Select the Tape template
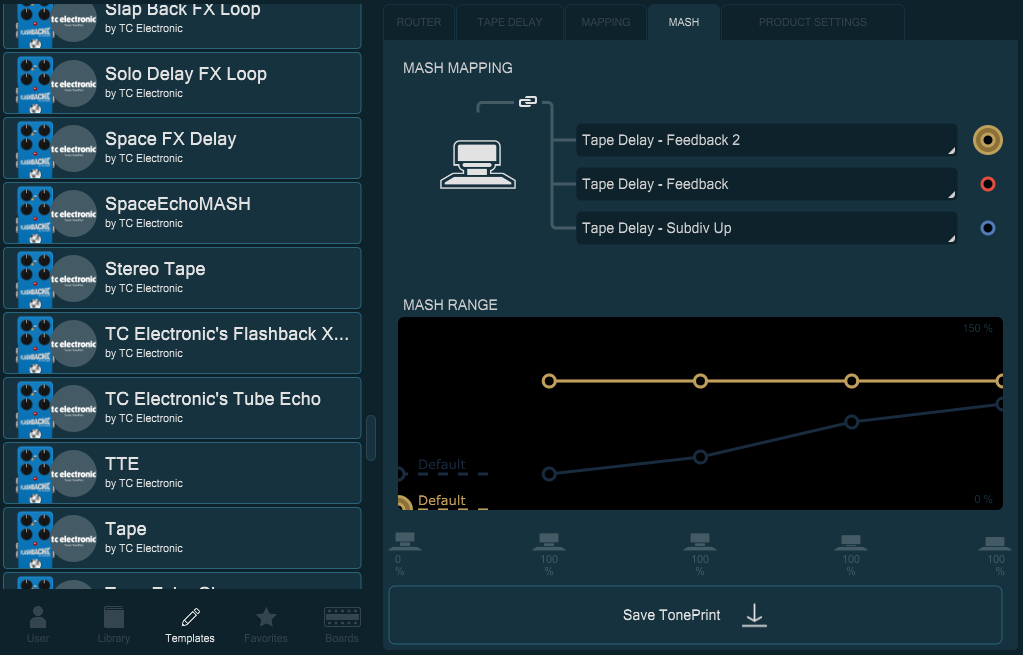Screen dimensions: 1023x655 click(182, 538)
